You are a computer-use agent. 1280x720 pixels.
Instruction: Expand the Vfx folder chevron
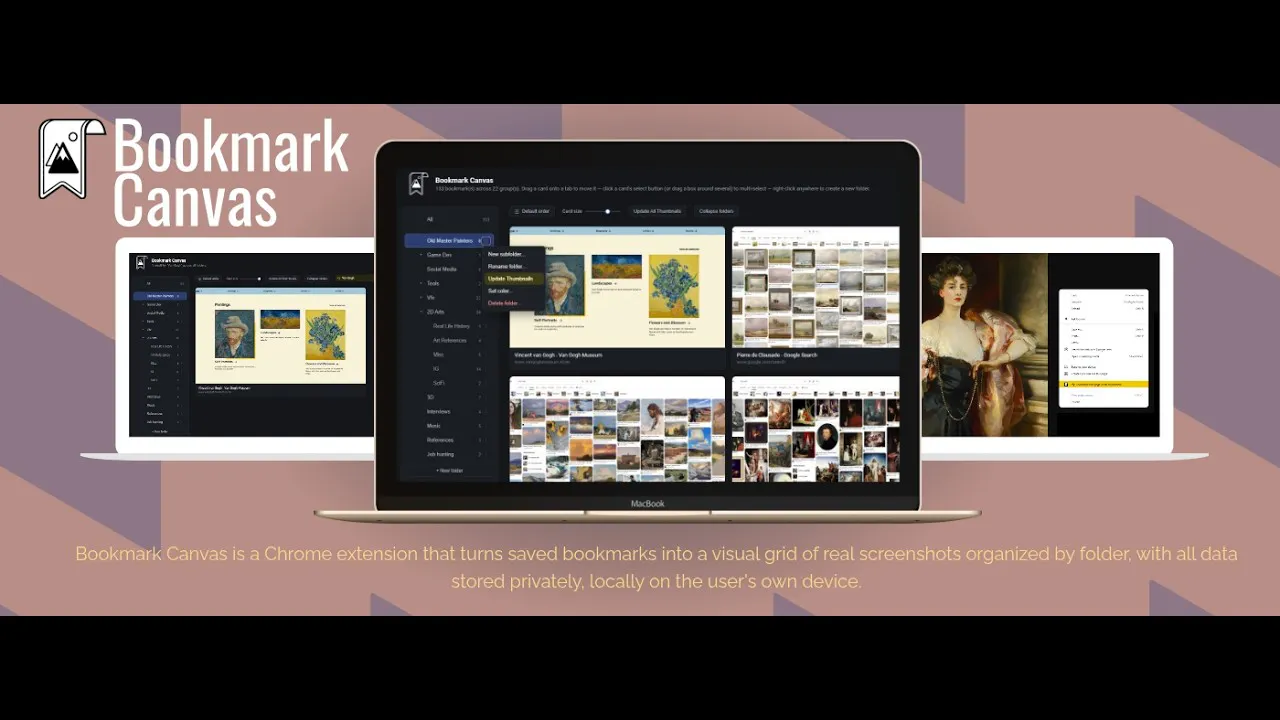coord(421,297)
